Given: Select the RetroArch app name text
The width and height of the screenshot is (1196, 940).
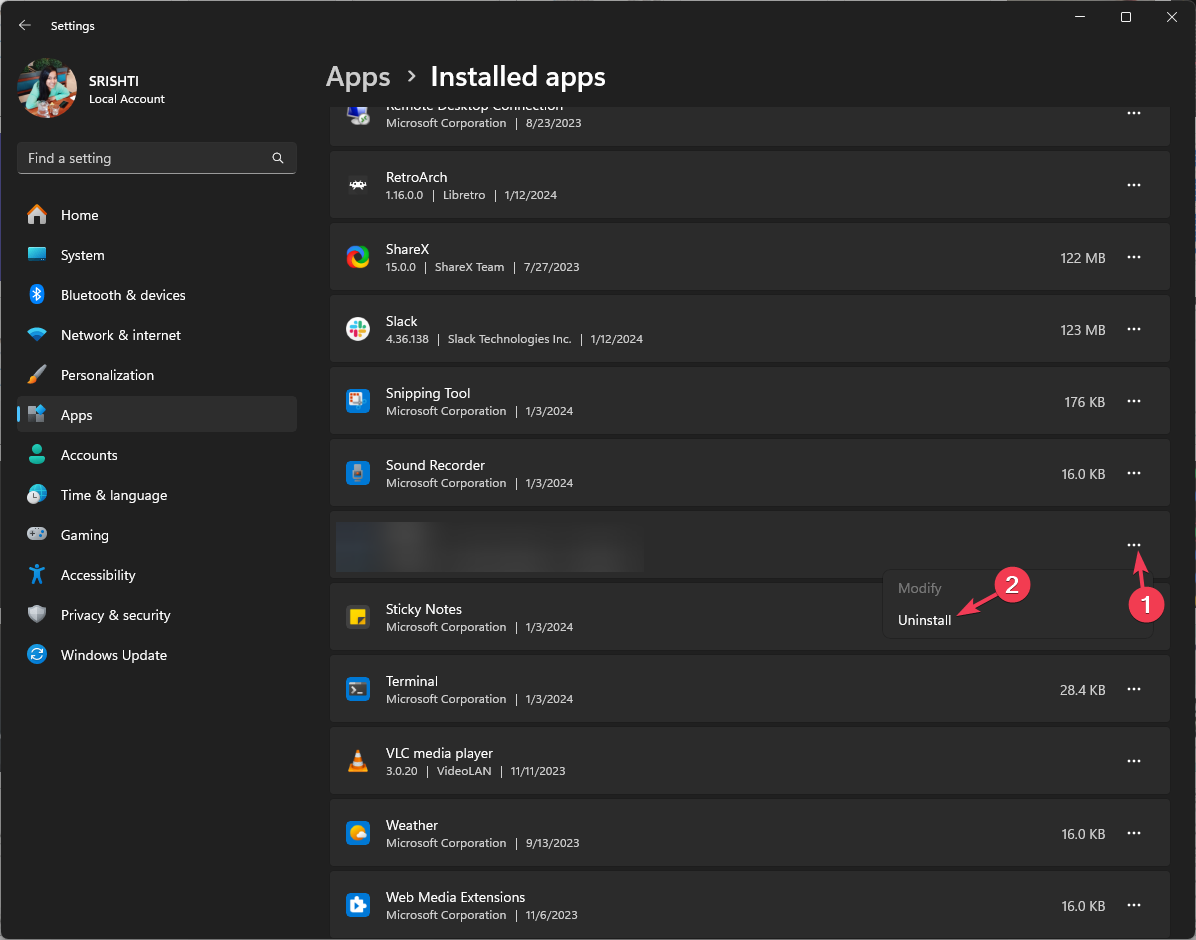Looking at the screenshot, I should tap(416, 177).
